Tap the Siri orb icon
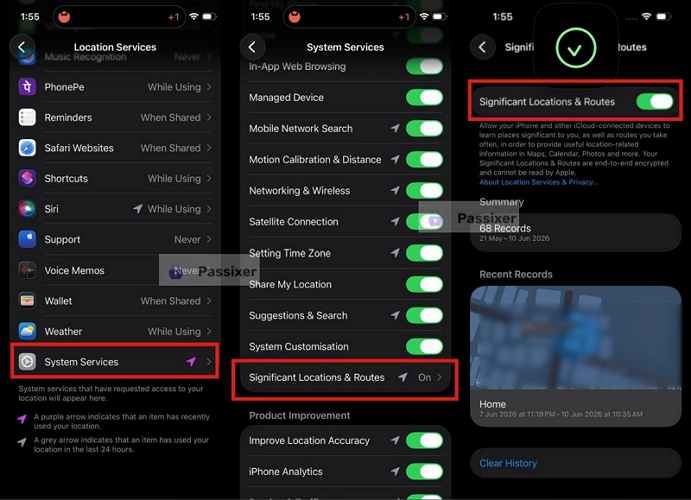This screenshot has width=691, height=500. click(27, 209)
